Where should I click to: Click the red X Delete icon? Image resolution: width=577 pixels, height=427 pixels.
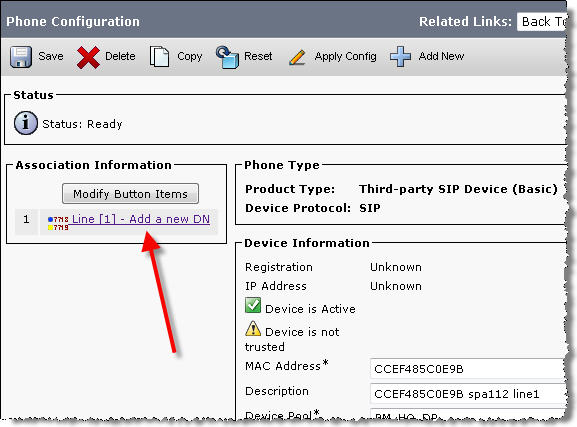coord(88,57)
